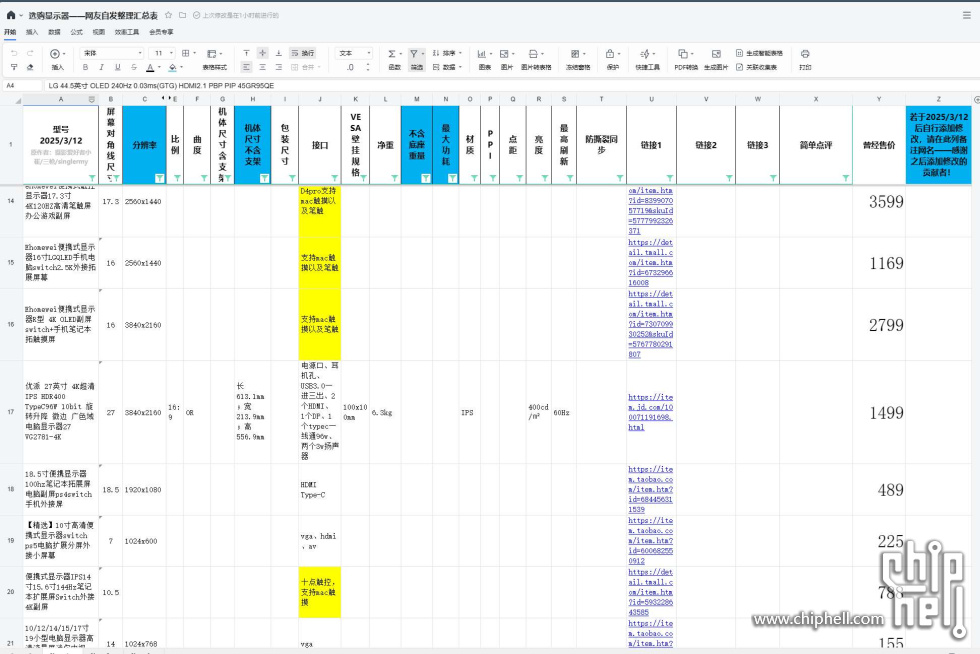Image resolution: width=980 pixels, height=654 pixels.
Task: Open the tmall link in row 15
Action: click(x=651, y=263)
